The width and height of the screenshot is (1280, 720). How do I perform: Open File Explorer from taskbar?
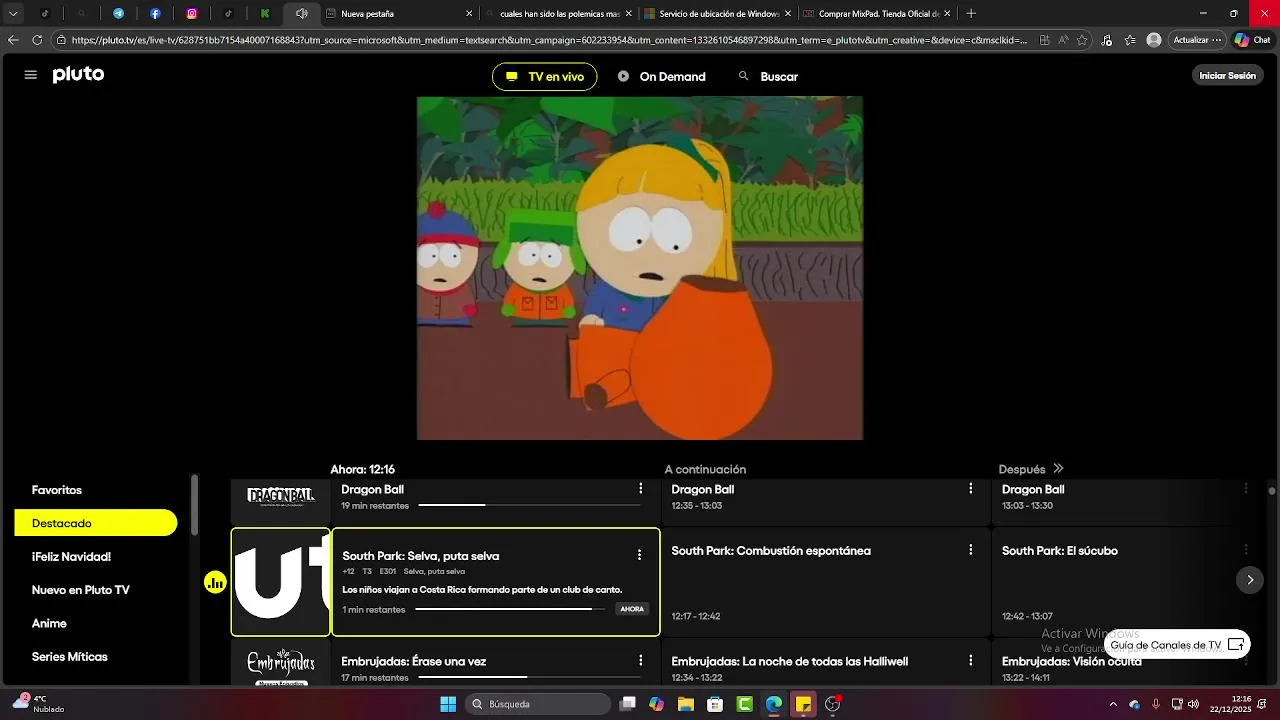(x=686, y=704)
